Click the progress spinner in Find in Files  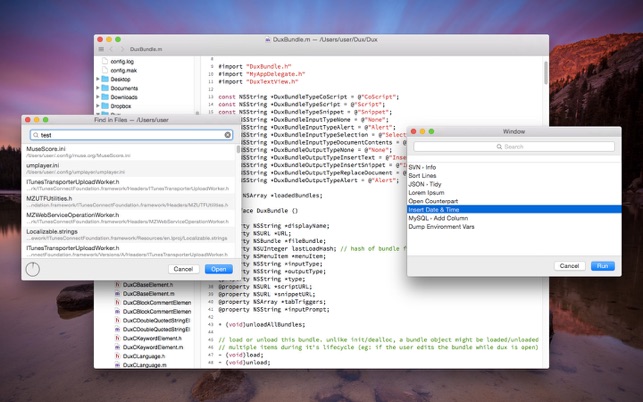[x=33, y=269]
